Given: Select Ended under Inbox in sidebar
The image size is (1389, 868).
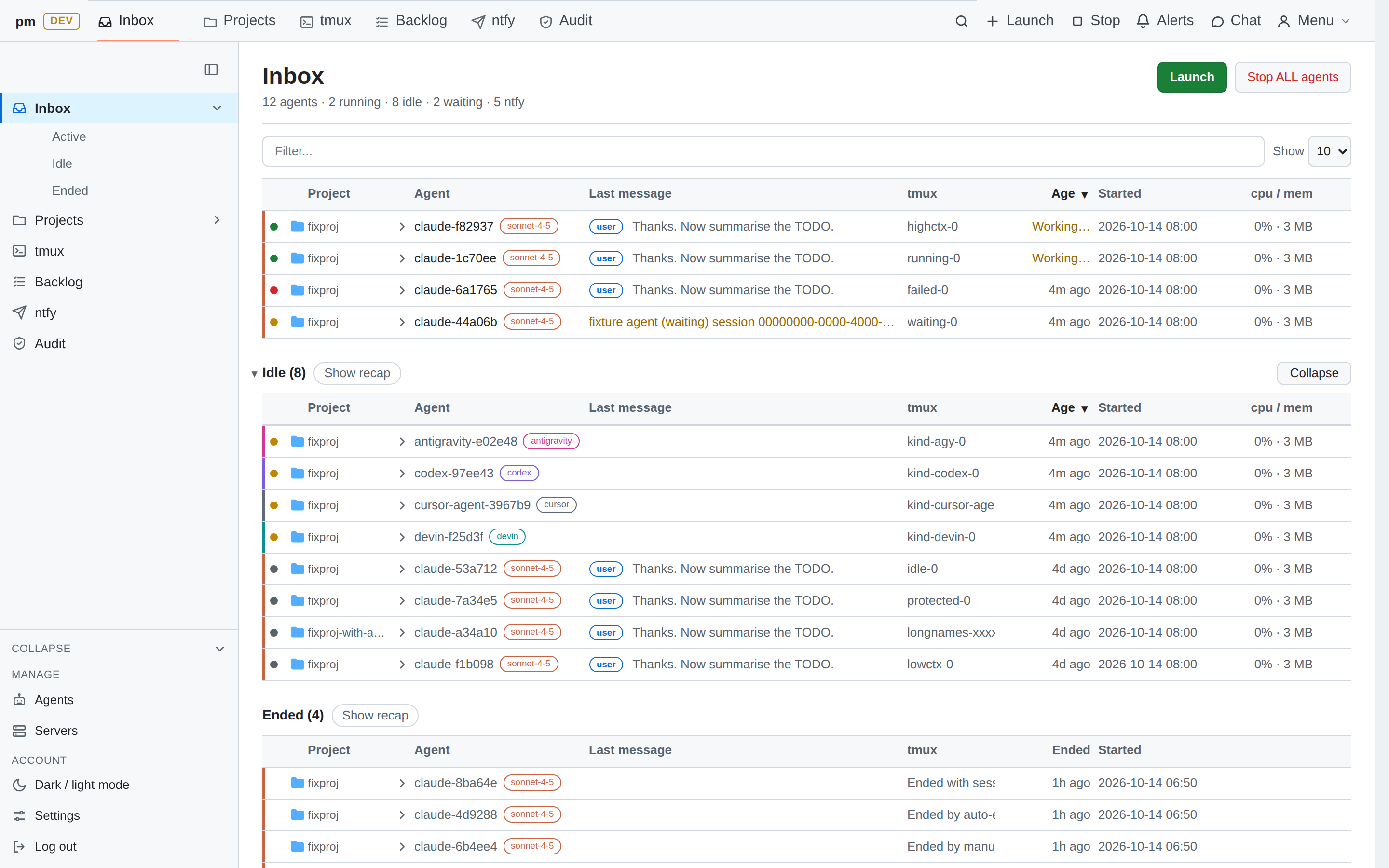Looking at the screenshot, I should coord(70,190).
